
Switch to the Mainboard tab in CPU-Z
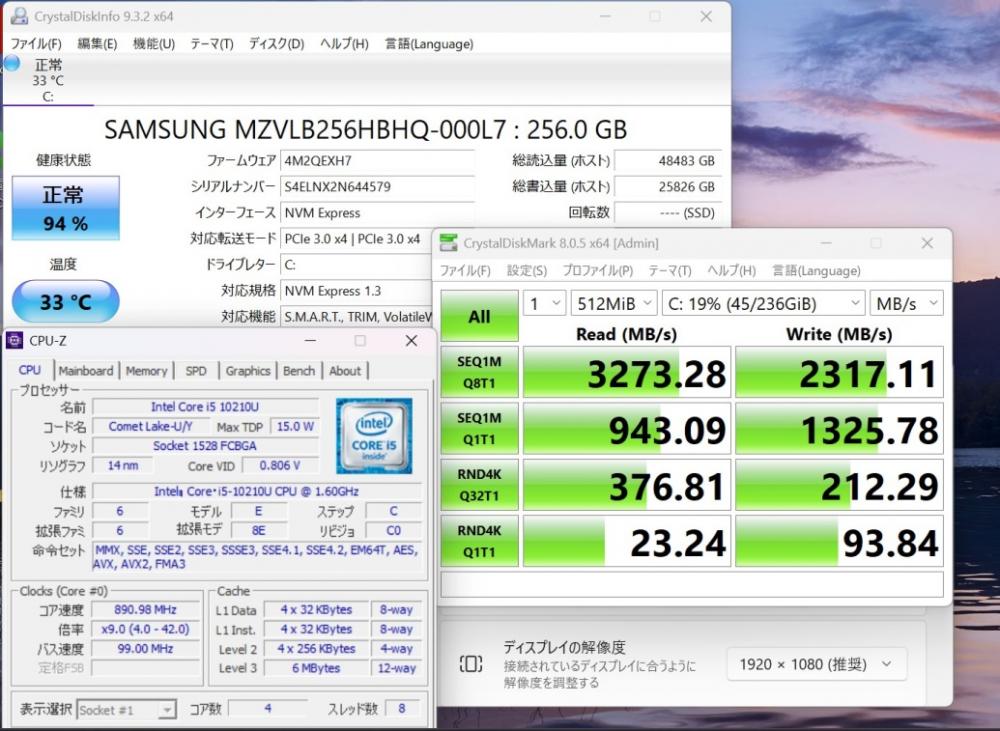point(85,371)
